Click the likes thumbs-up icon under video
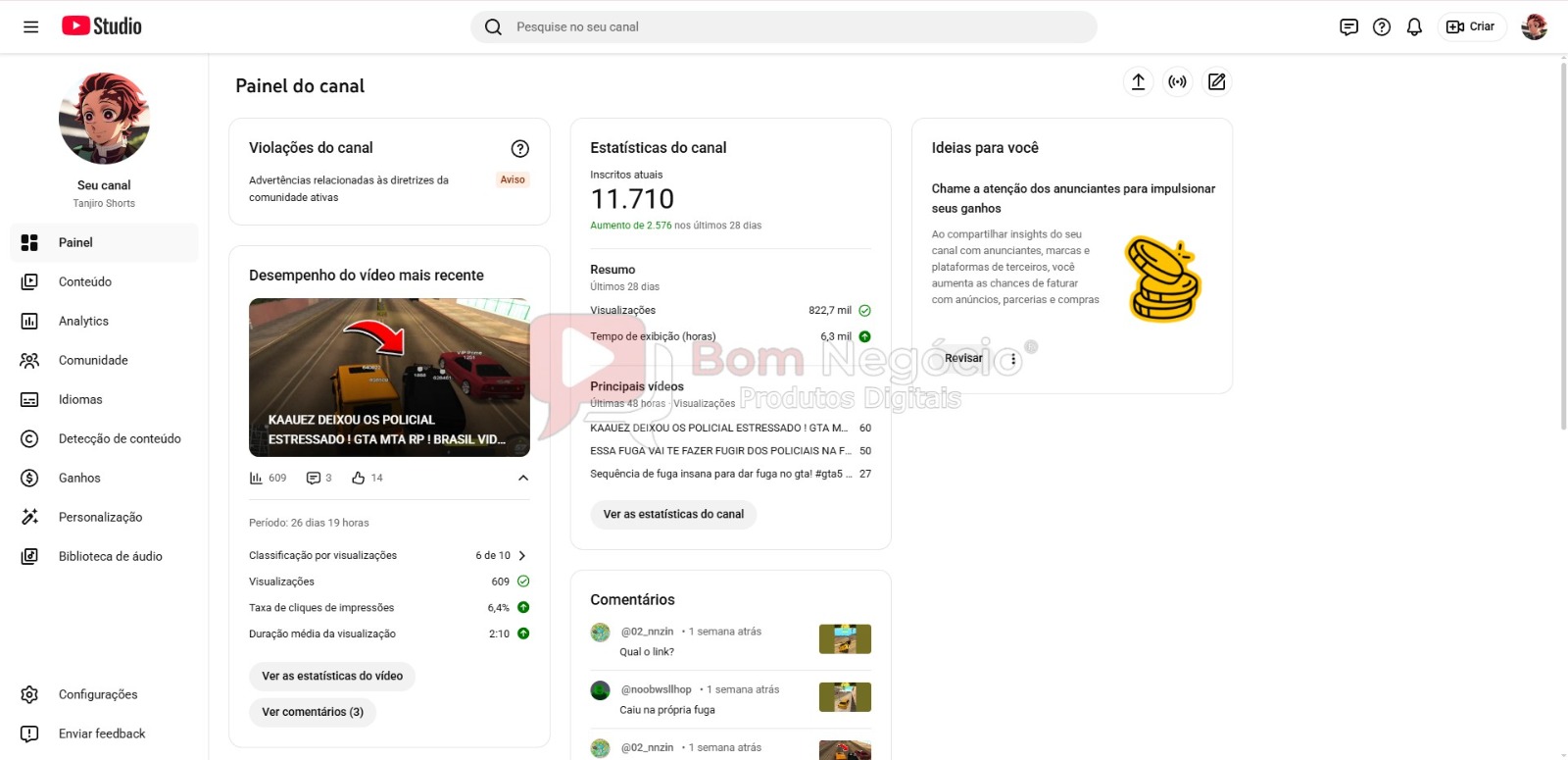The image size is (1568, 760). (359, 479)
